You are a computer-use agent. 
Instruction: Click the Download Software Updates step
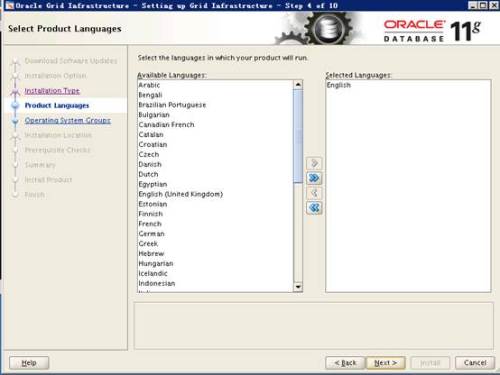(71, 61)
